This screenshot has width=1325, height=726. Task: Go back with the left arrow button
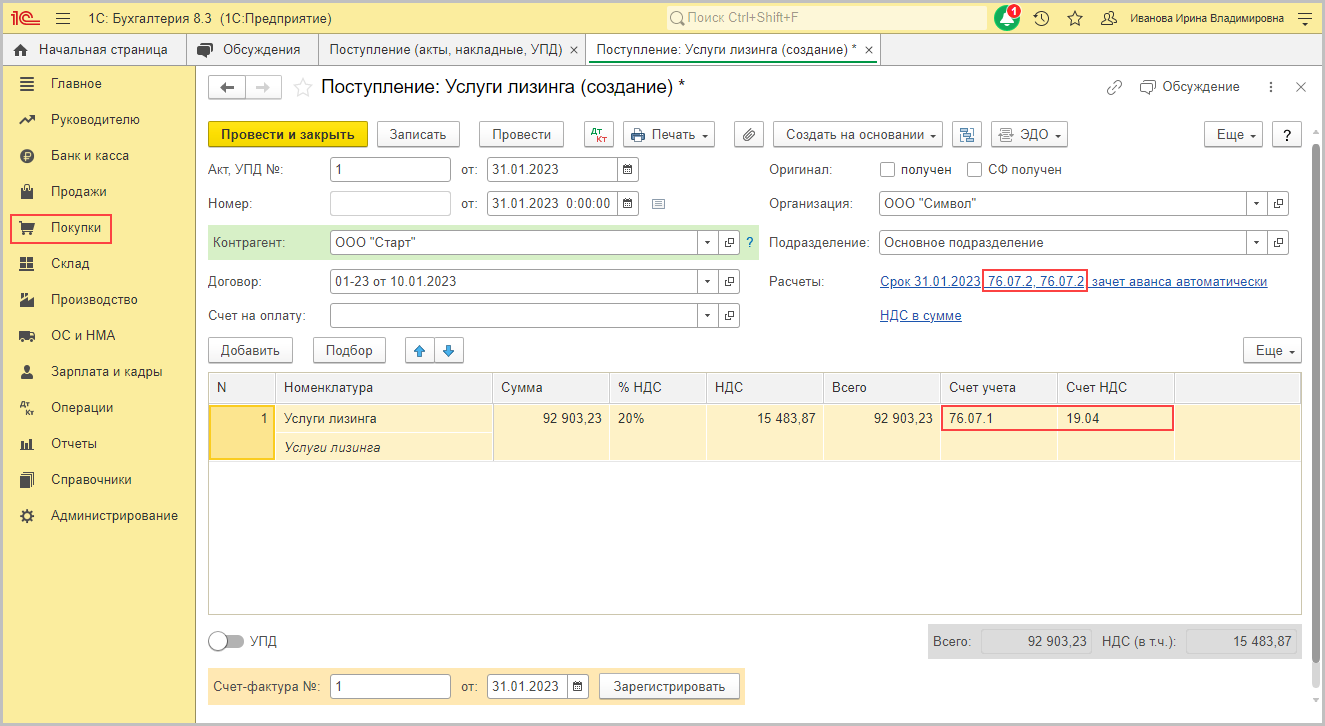(x=227, y=88)
